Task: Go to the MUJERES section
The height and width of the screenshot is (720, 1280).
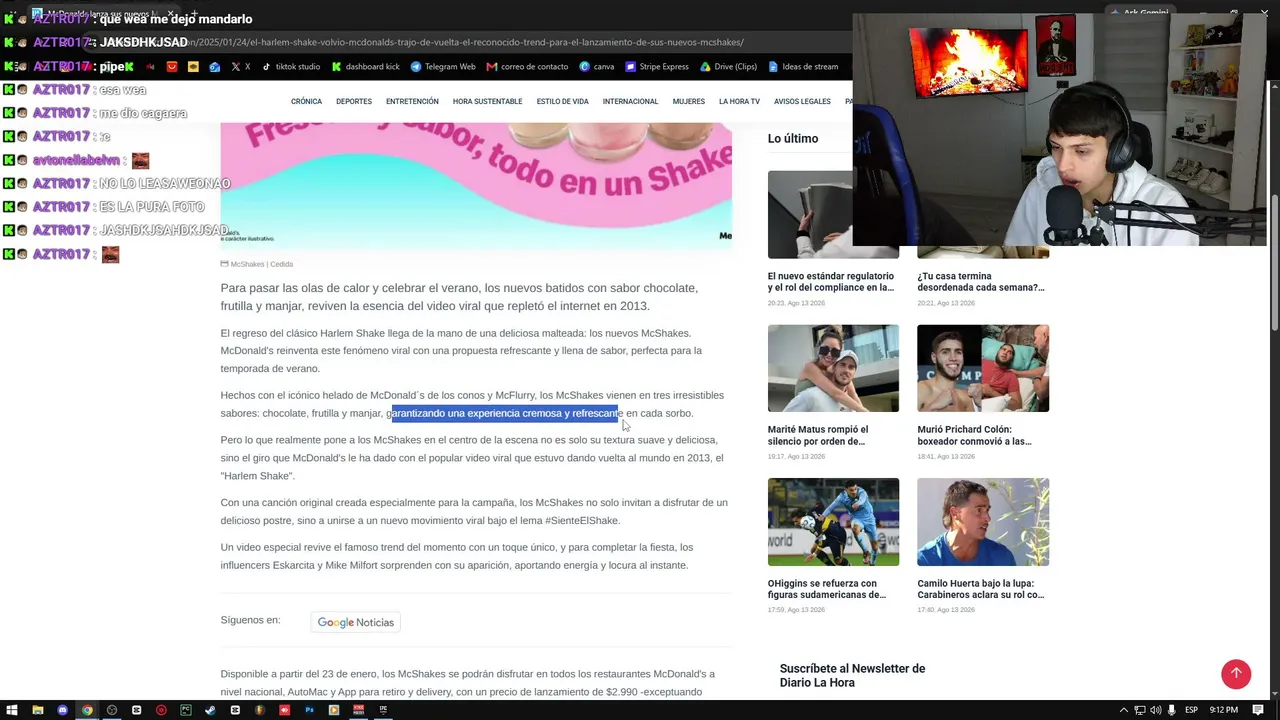Action: (689, 102)
